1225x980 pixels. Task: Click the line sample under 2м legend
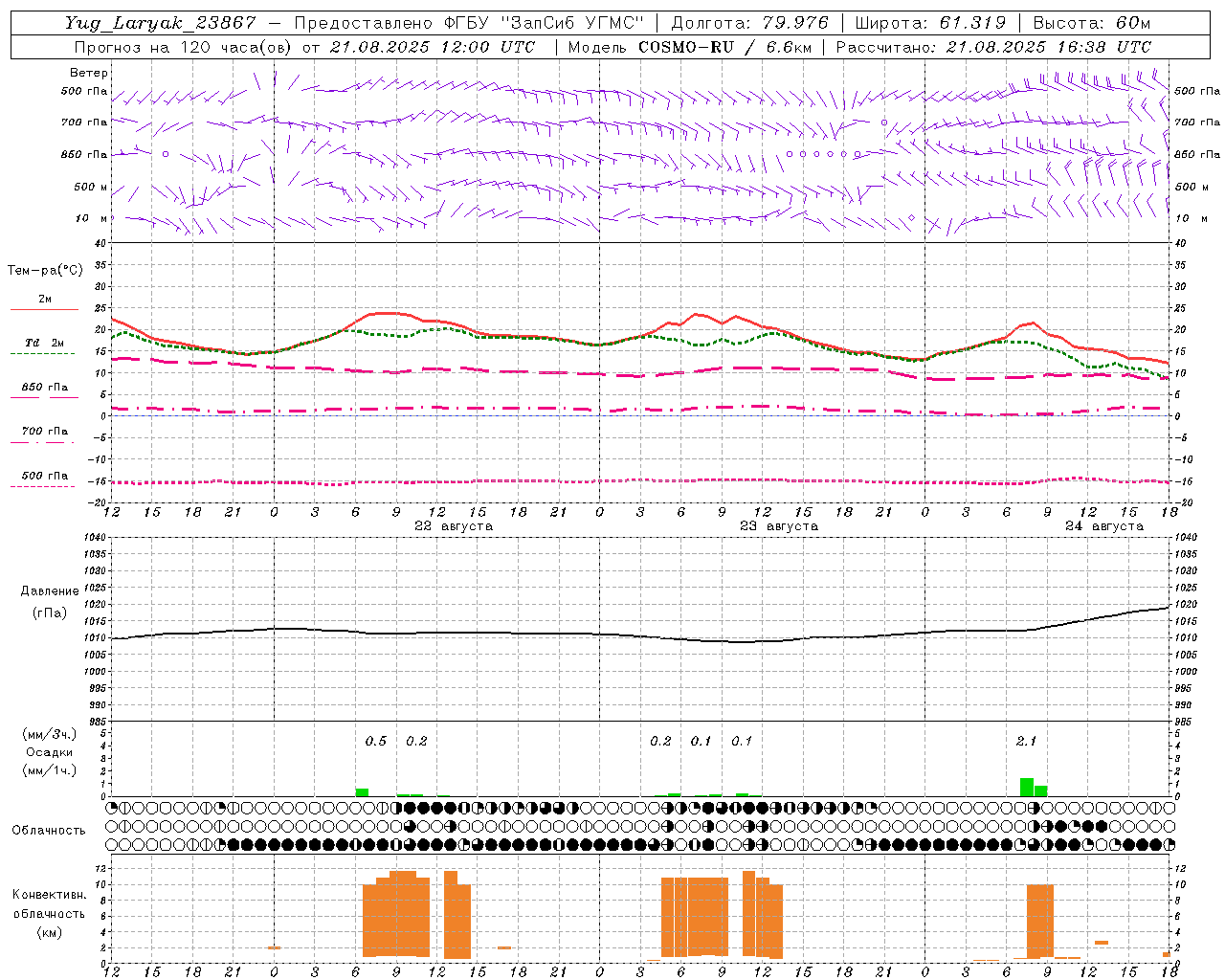43,309
